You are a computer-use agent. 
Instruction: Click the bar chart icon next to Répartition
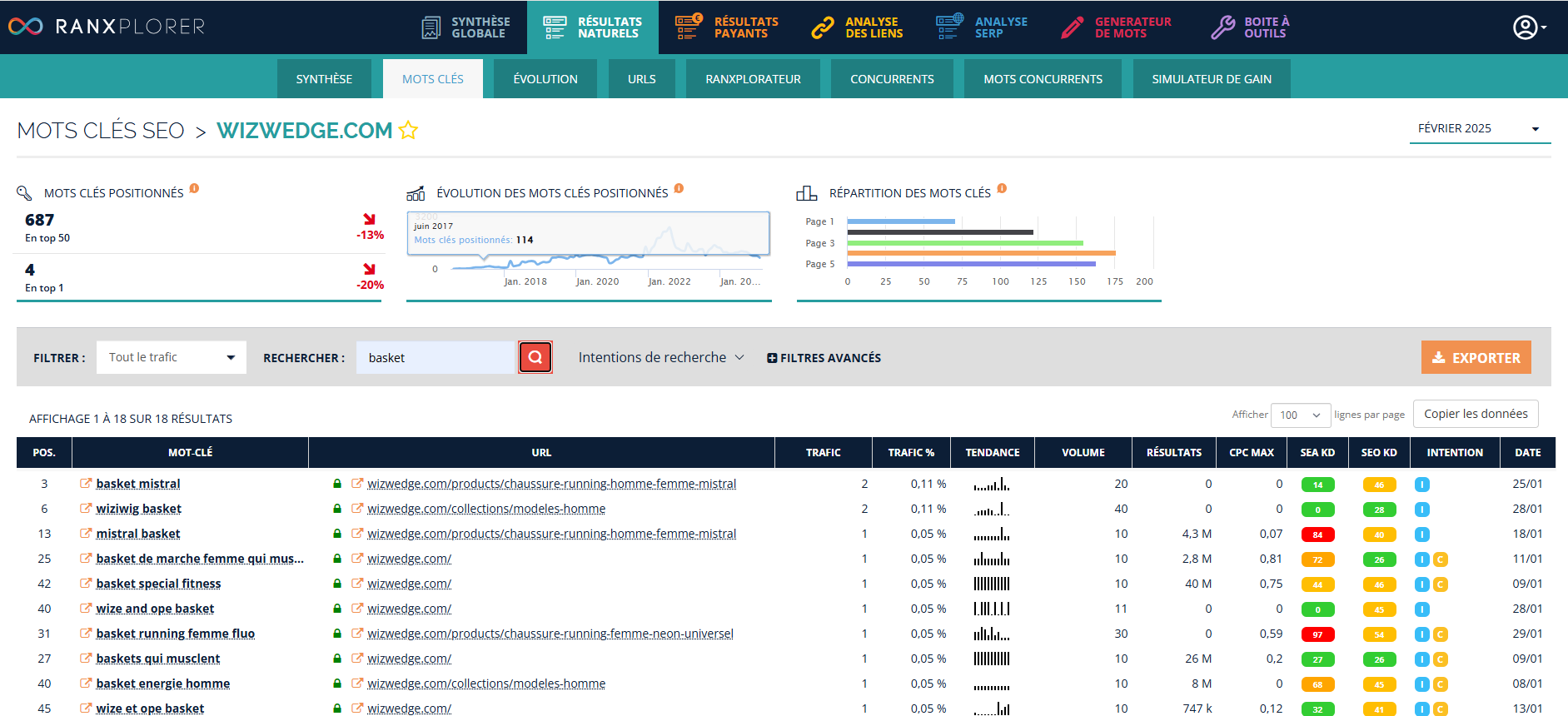click(x=806, y=193)
